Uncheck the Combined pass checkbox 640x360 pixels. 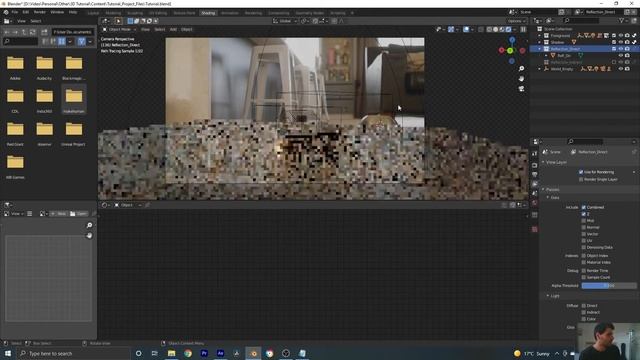584,207
